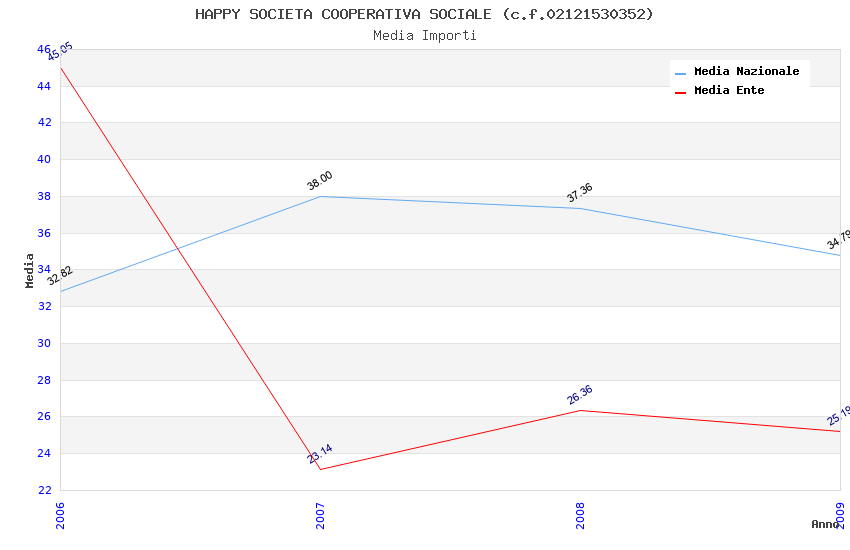Click the blue Media Nazionale legend swatch
This screenshot has height=550, width=850.
click(681, 73)
